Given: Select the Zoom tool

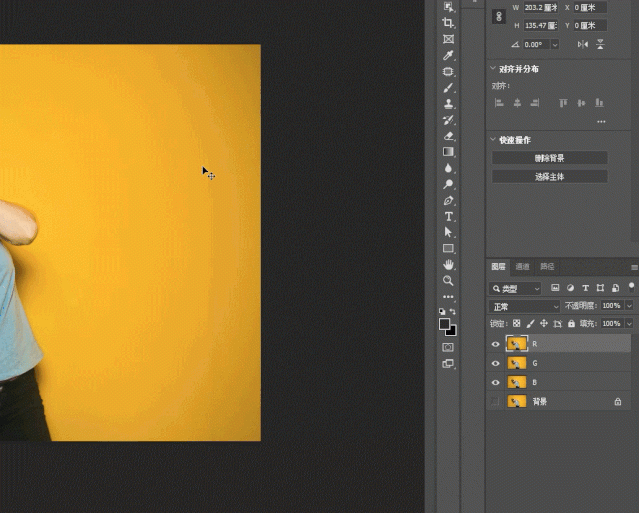Looking at the screenshot, I should pos(448,280).
